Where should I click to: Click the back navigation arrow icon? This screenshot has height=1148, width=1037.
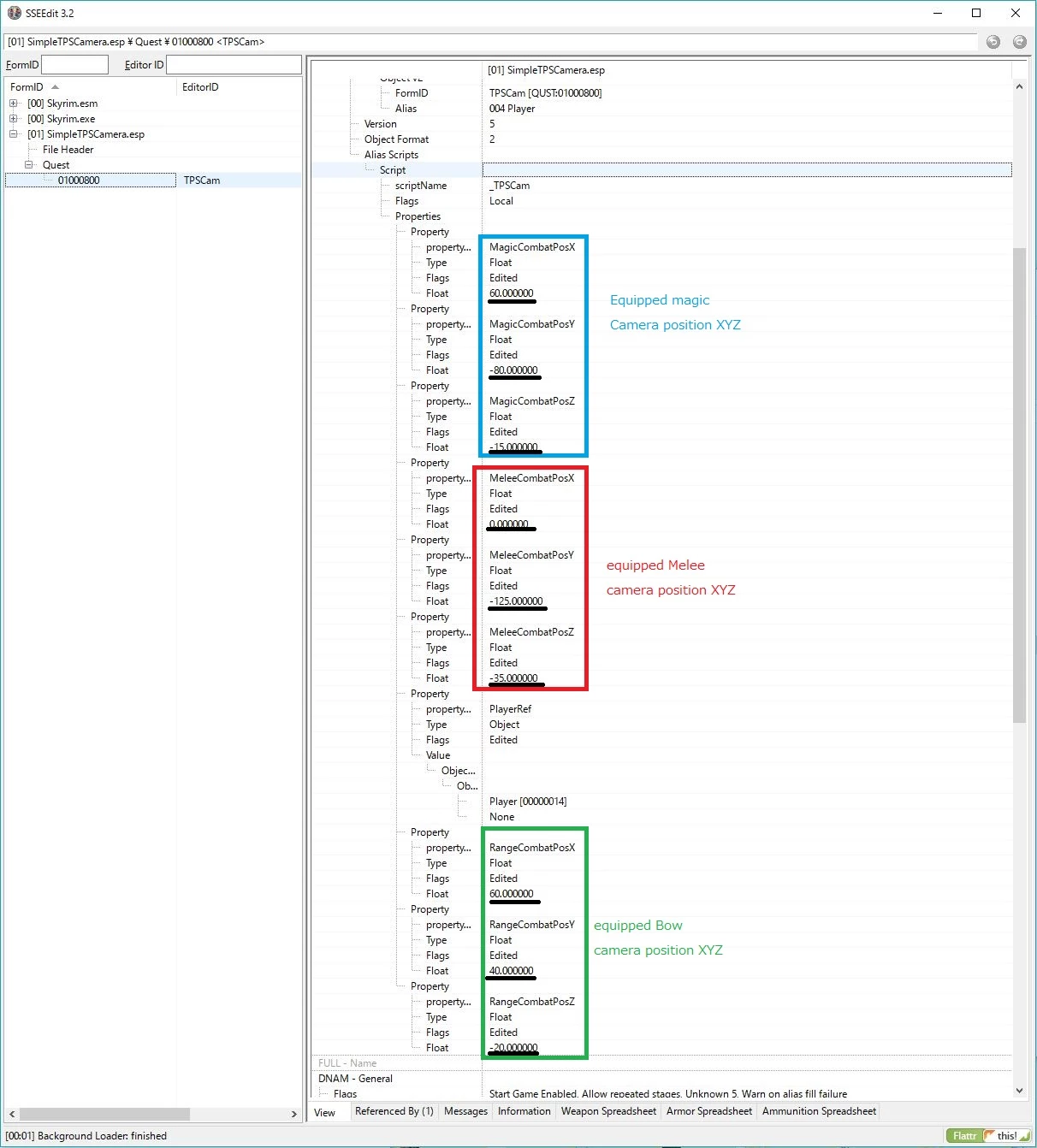coord(993,42)
